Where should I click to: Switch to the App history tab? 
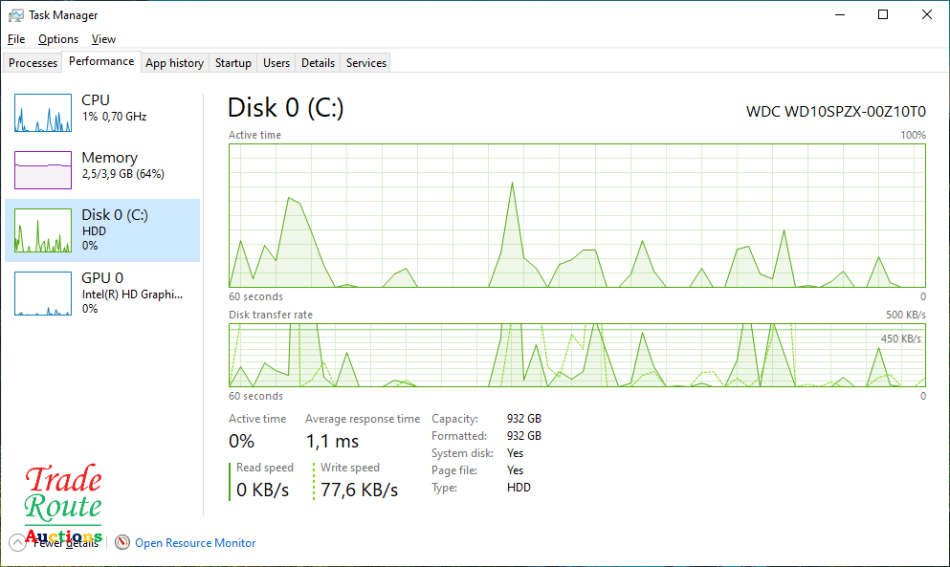click(174, 63)
